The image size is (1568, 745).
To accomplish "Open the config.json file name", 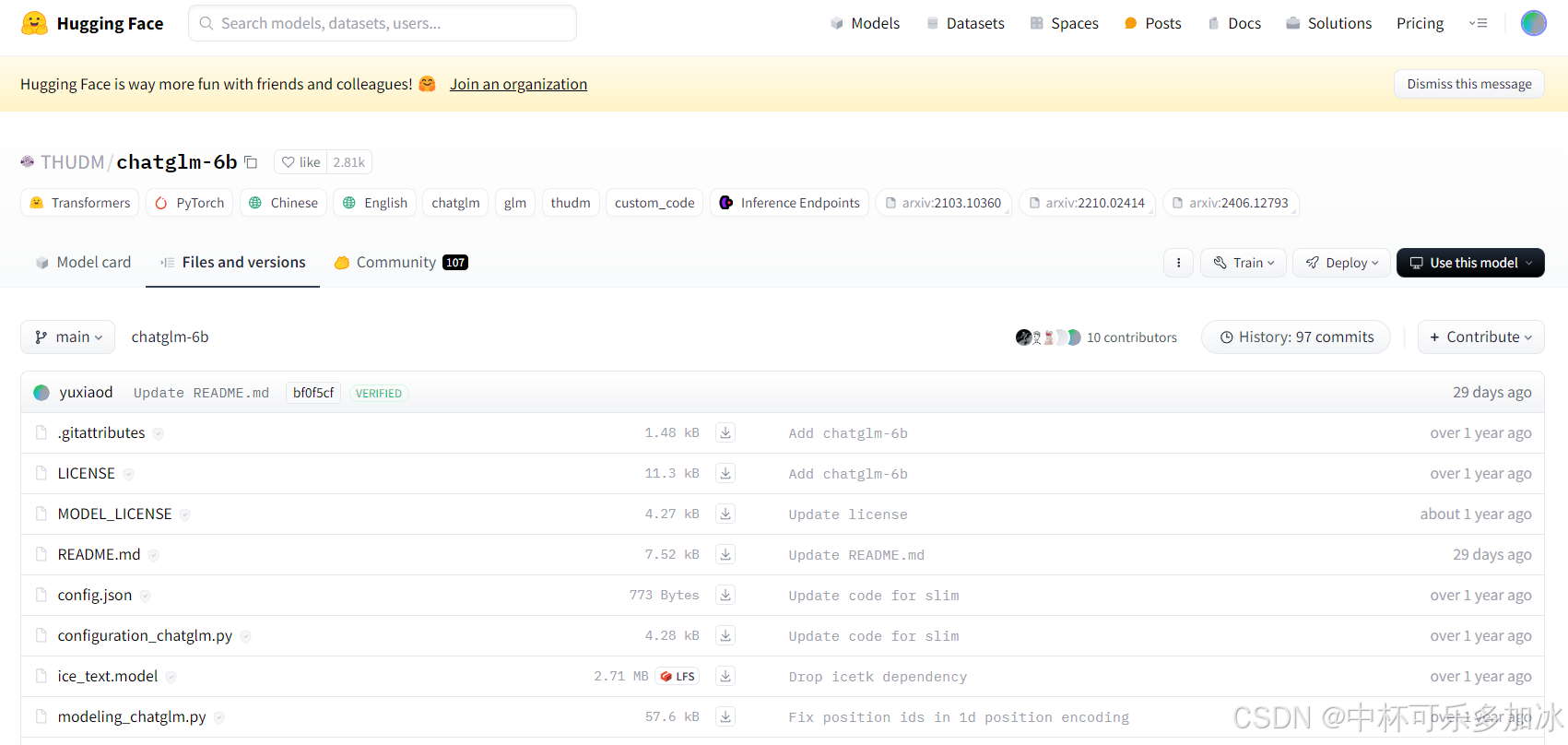I will pyautogui.click(x=95, y=595).
